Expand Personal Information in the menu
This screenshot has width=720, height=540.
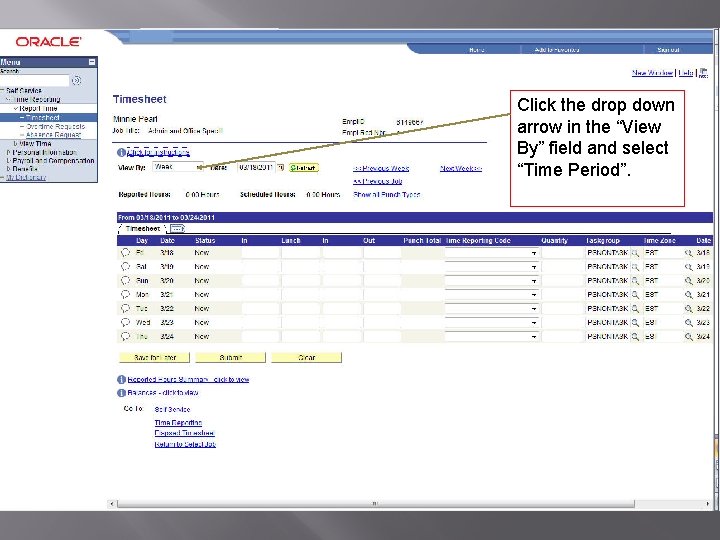tap(8, 152)
